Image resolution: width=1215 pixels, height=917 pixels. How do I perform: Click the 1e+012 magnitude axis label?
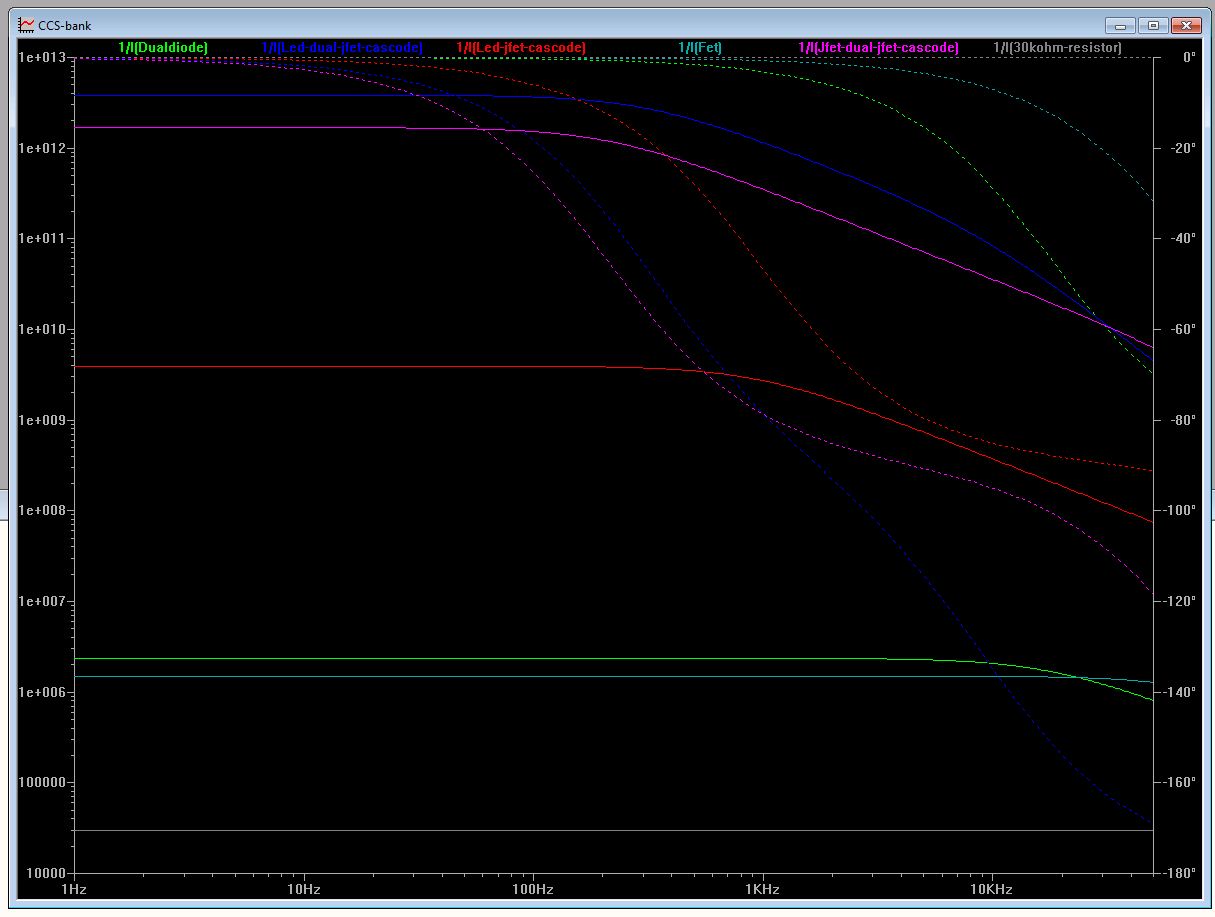[x=42, y=148]
